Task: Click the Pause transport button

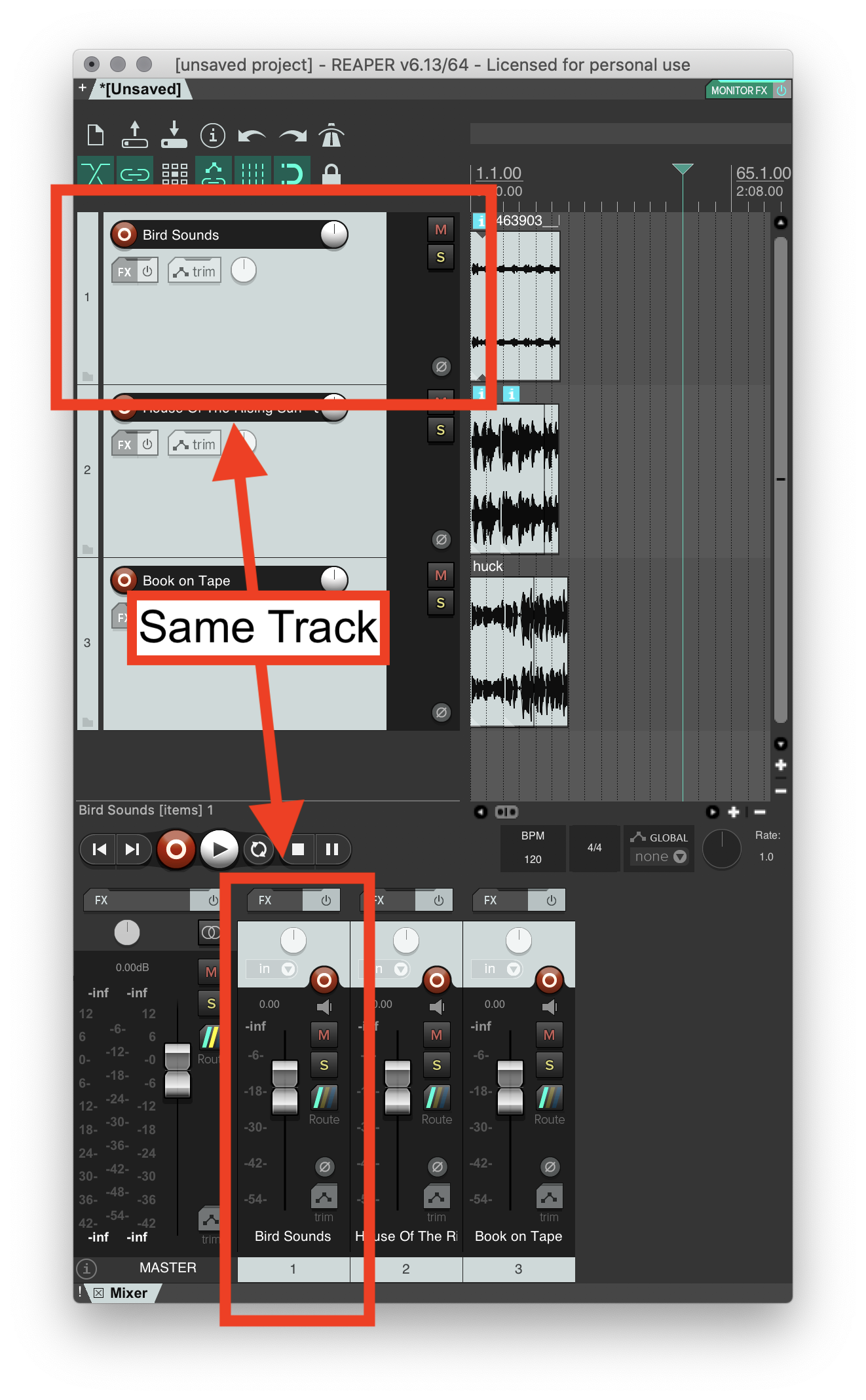Action: pos(332,849)
